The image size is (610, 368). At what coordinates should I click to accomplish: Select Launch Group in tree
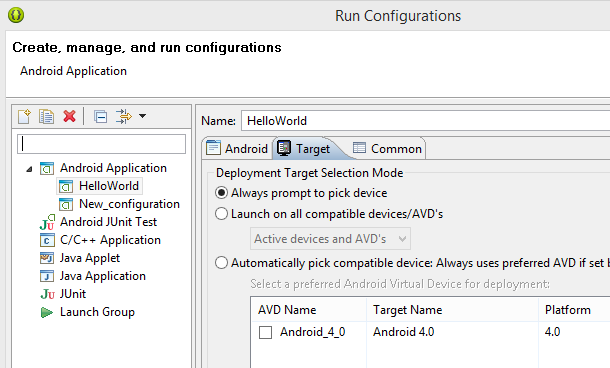97,312
